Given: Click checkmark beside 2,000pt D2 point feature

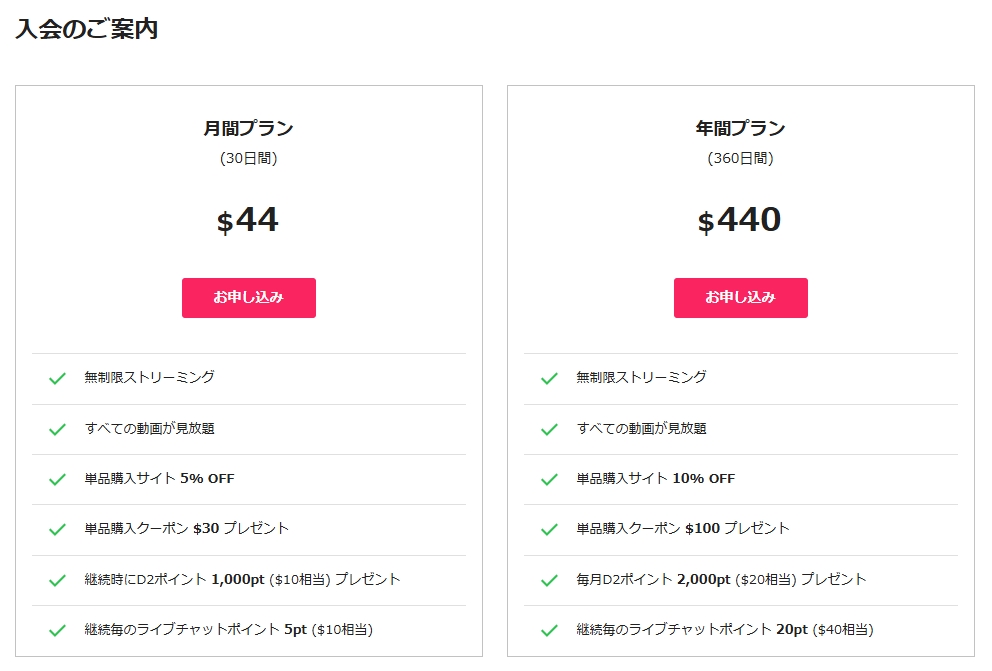Looking at the screenshot, I should [549, 580].
